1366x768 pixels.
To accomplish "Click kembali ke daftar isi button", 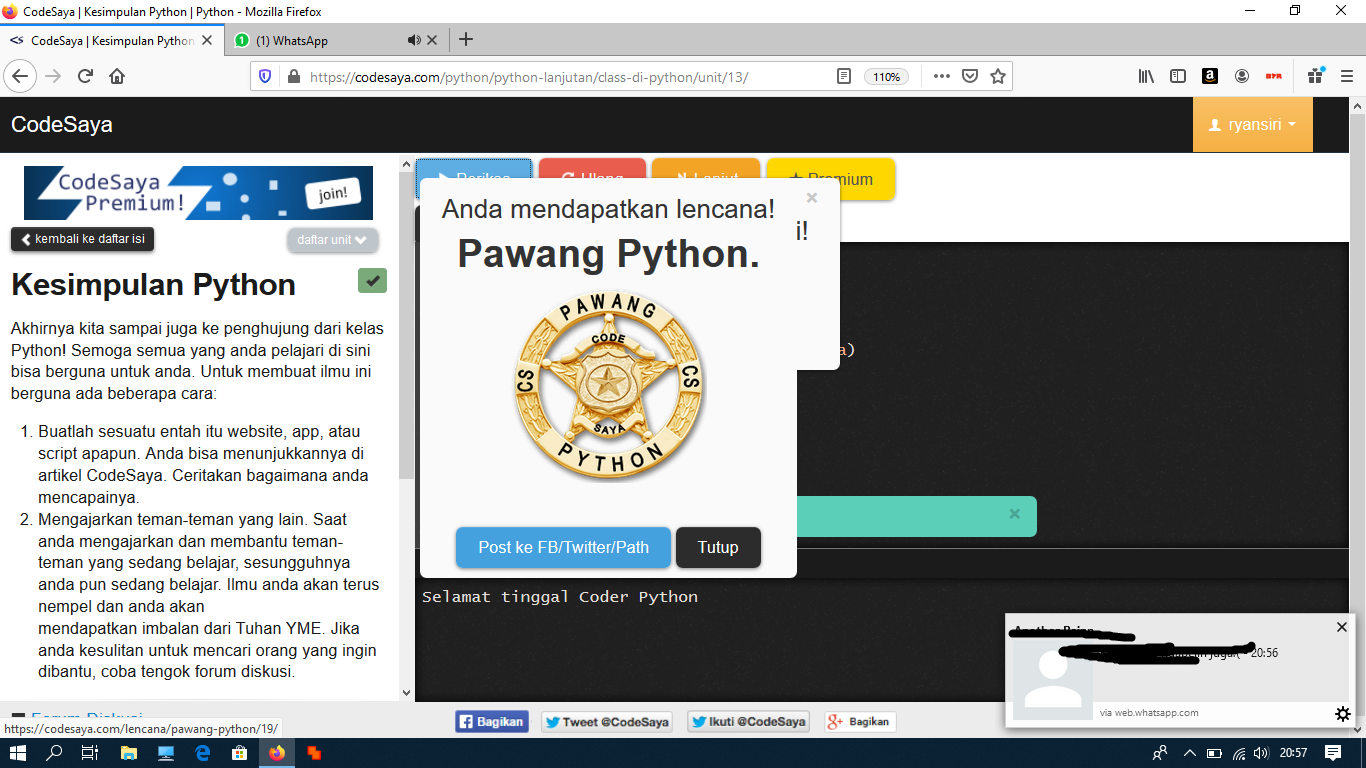I will point(83,239).
